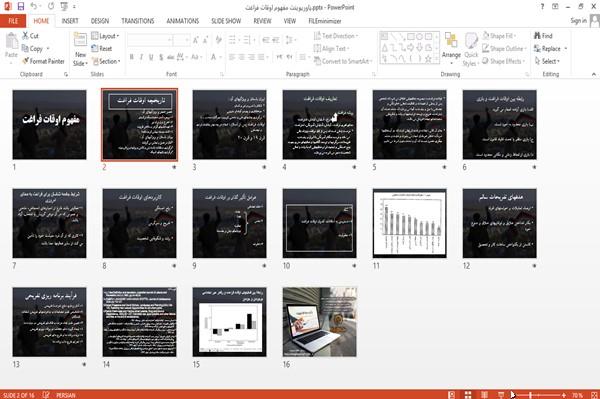The width and height of the screenshot is (600, 399).
Task: Toggle bullet list button
Action: click(233, 40)
